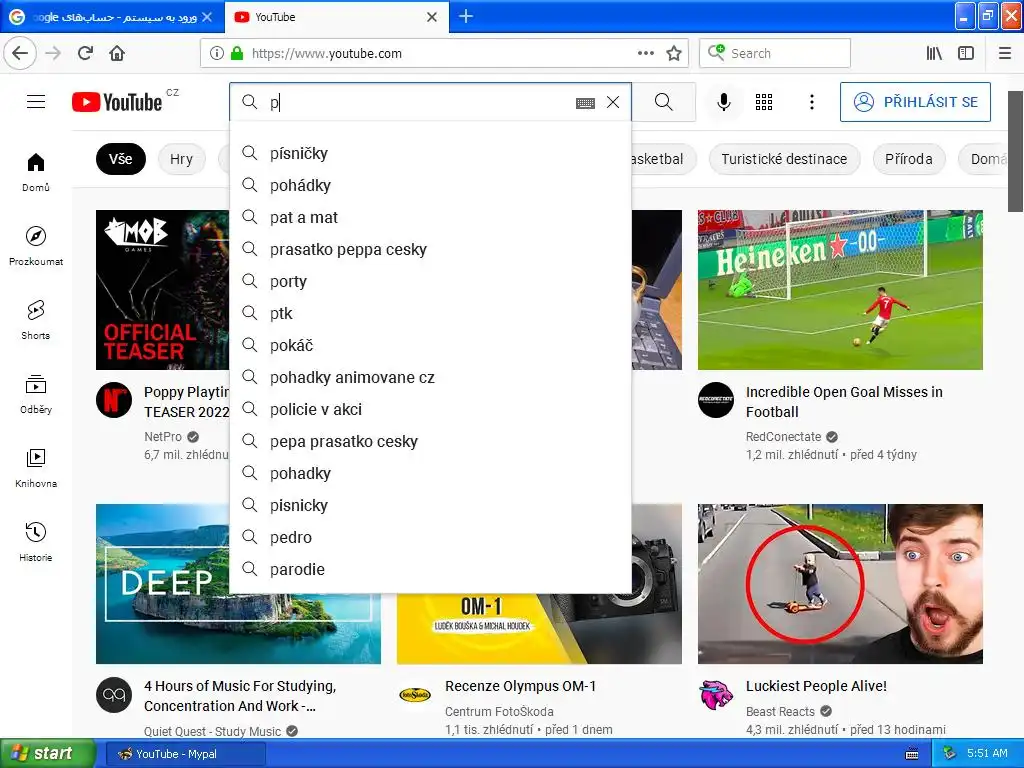The image size is (1024, 768).
Task: Click the RedConectate channel avatar
Action: tap(716, 400)
